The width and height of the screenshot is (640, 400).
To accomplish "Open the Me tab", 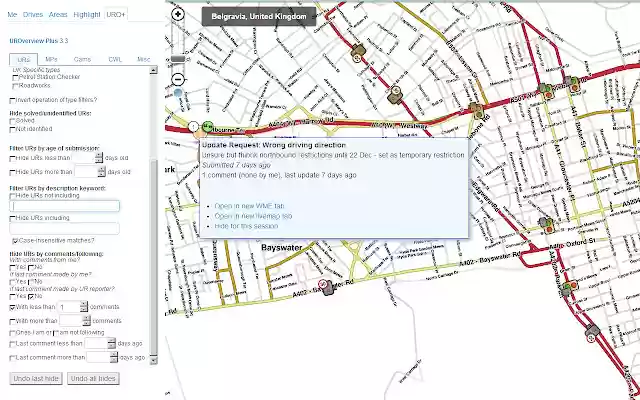I will point(12,14).
